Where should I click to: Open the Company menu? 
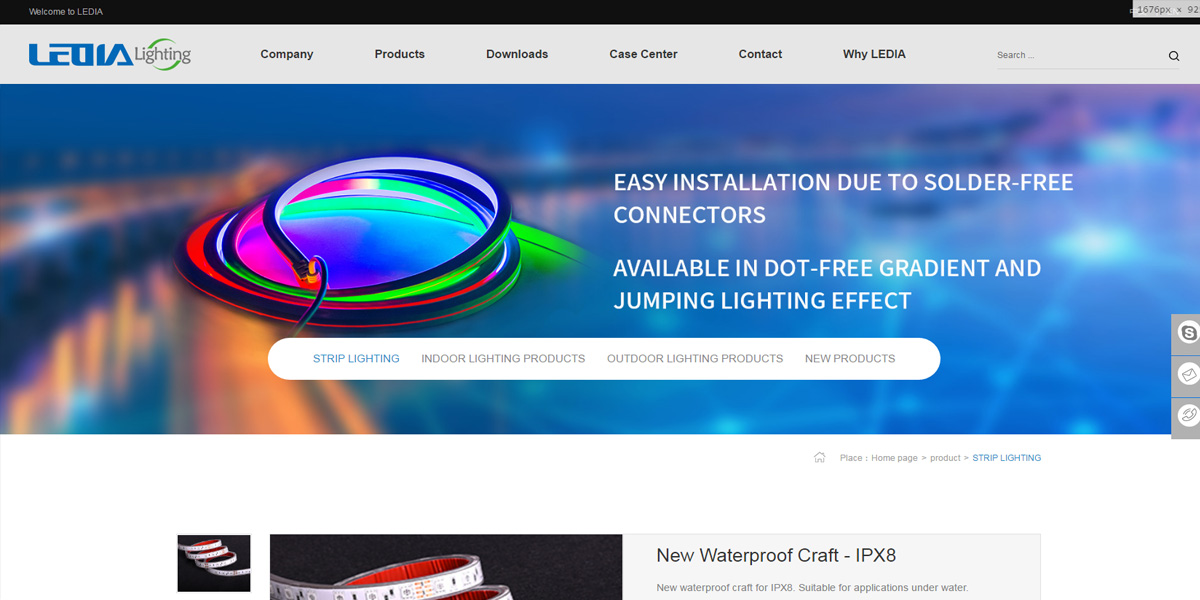click(x=287, y=54)
